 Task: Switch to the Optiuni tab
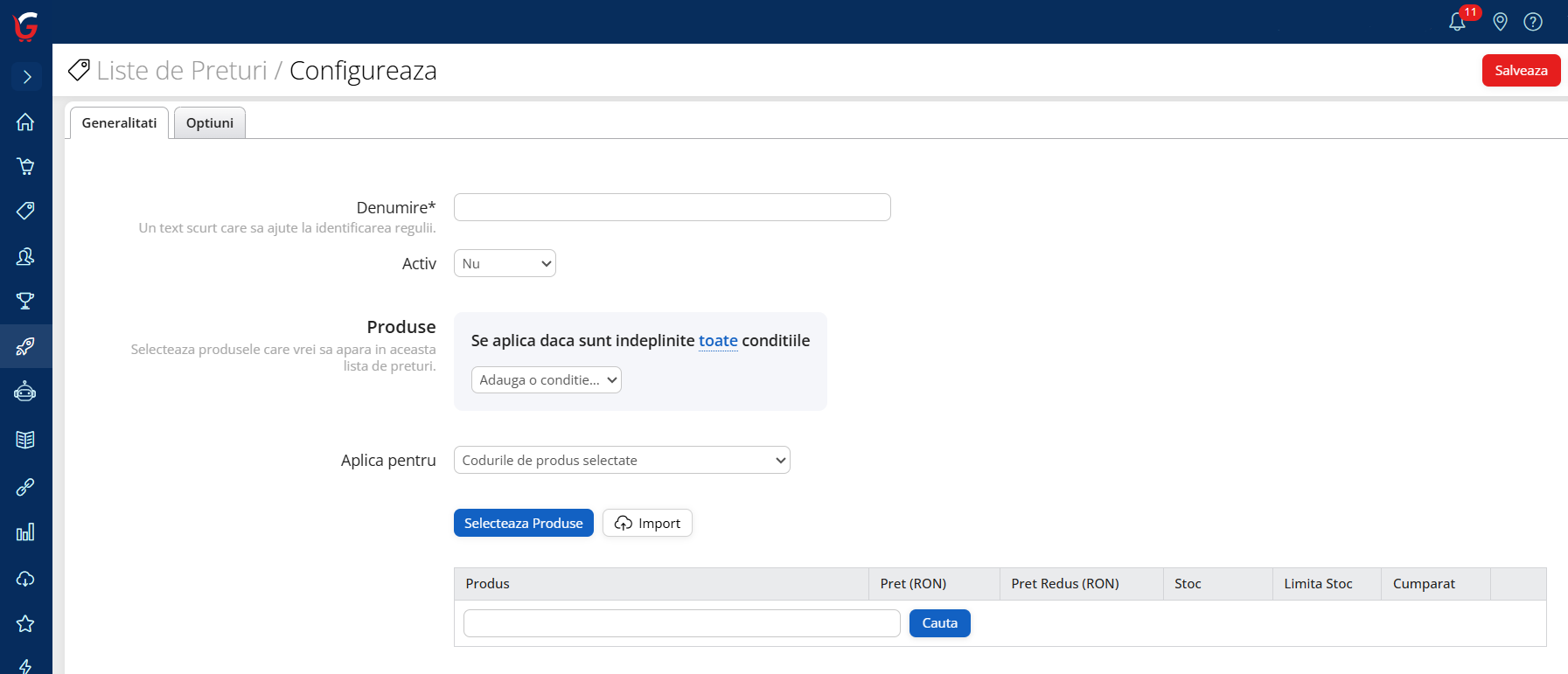(x=210, y=123)
